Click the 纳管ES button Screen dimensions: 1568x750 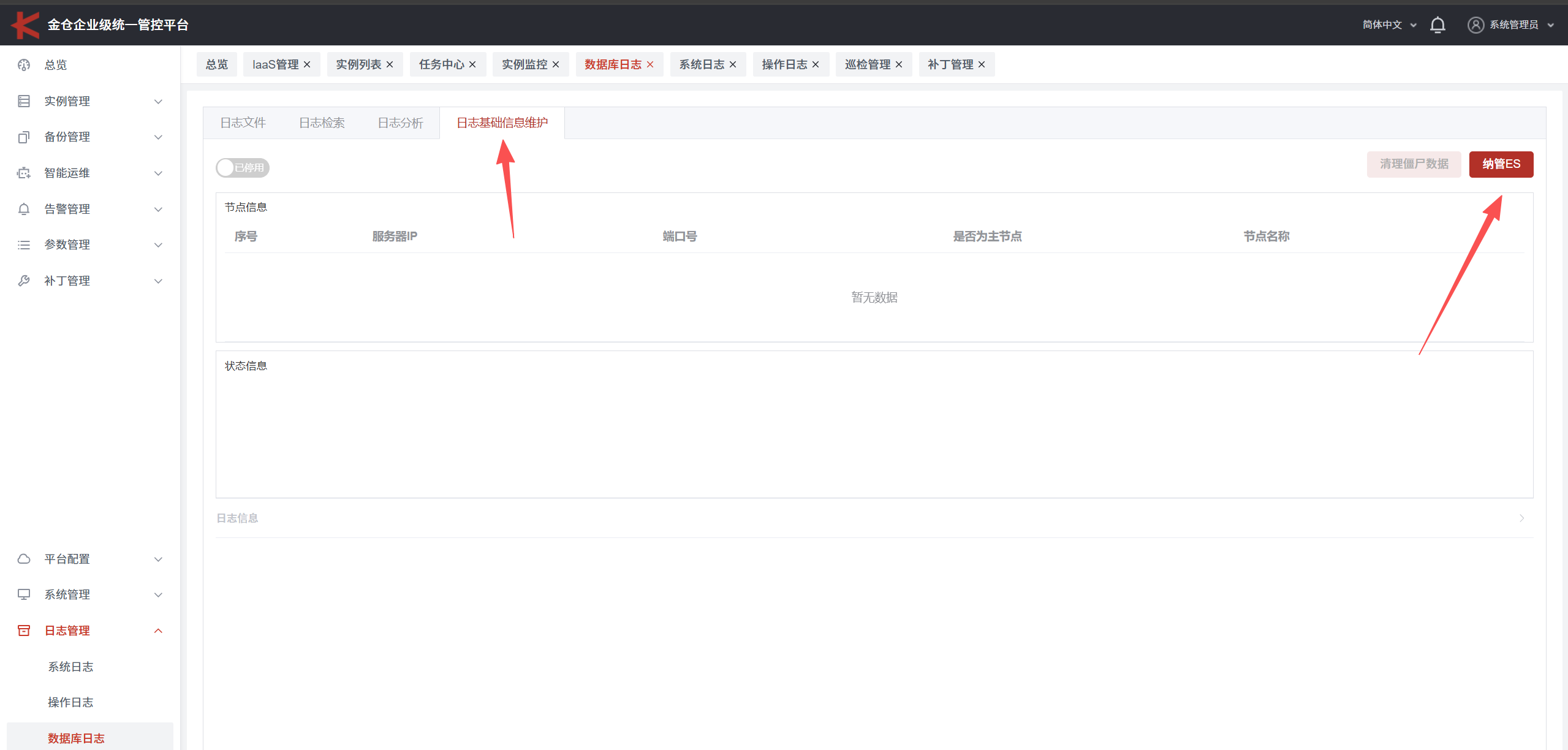pyautogui.click(x=1501, y=164)
